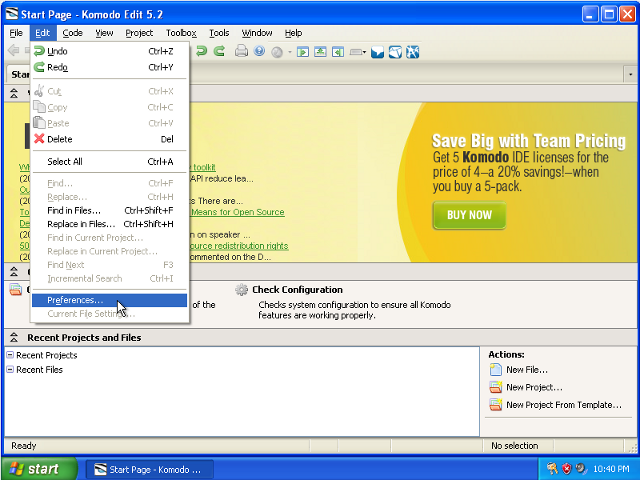Image resolution: width=640 pixels, height=480 pixels.
Task: Open help via blue question mark icon
Action: click(x=259, y=51)
